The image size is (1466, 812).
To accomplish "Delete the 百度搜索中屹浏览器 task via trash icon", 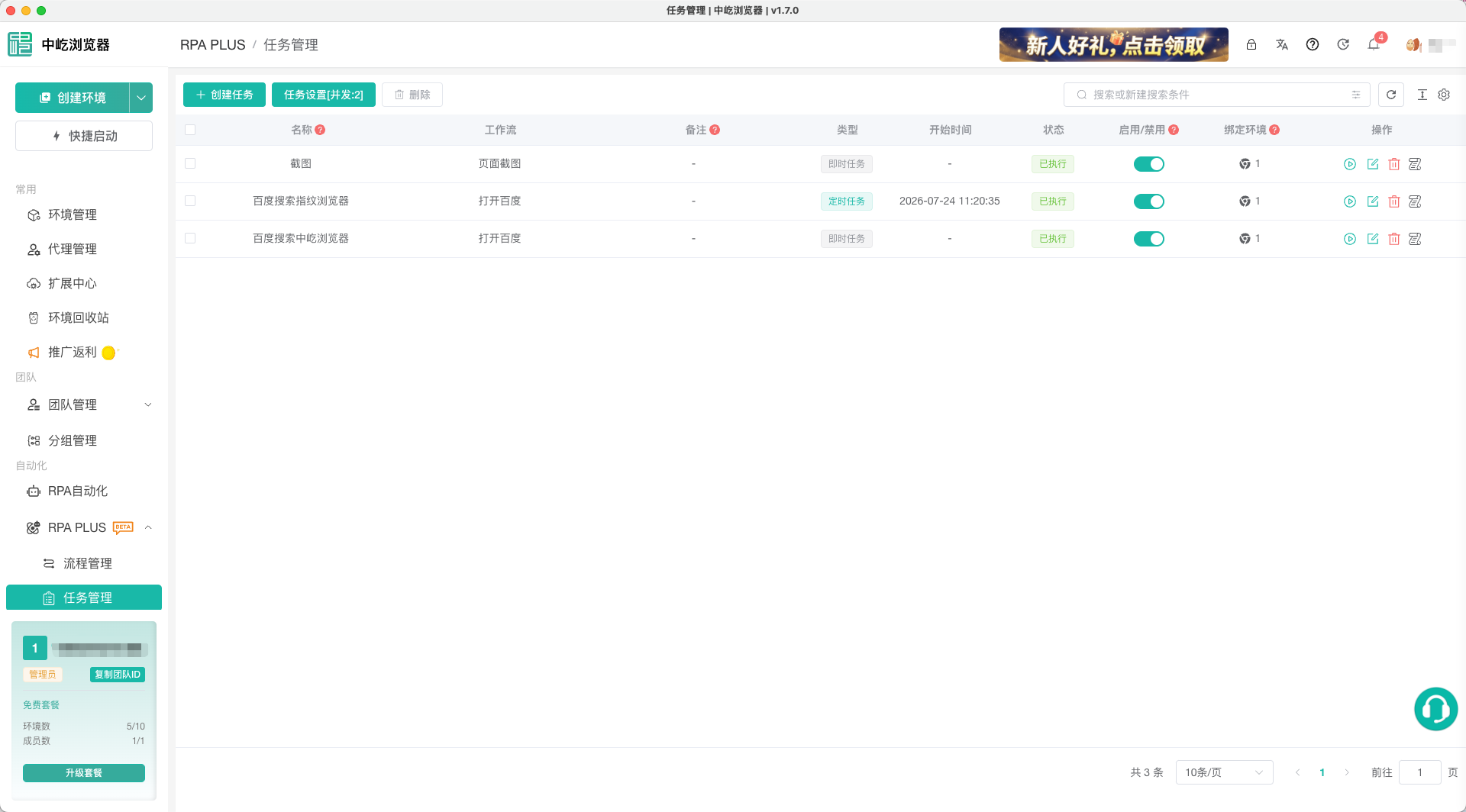I will tap(1394, 239).
